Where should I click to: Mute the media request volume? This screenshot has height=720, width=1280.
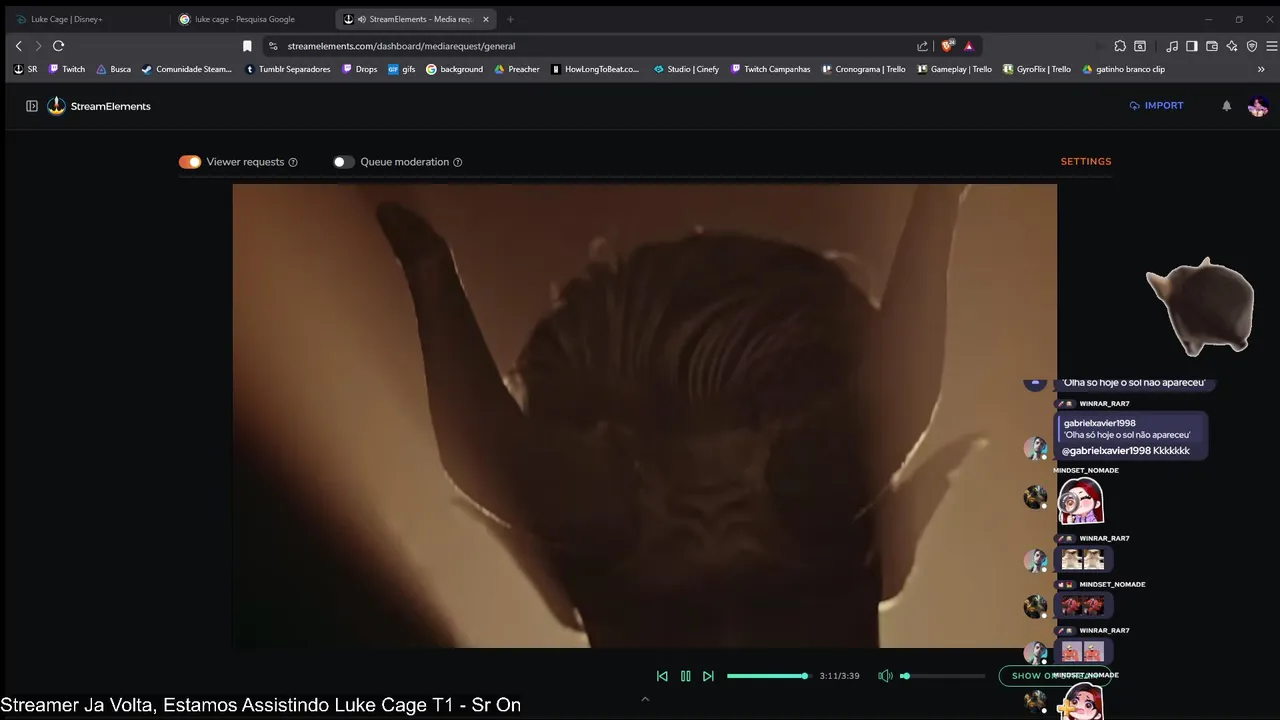(x=885, y=676)
